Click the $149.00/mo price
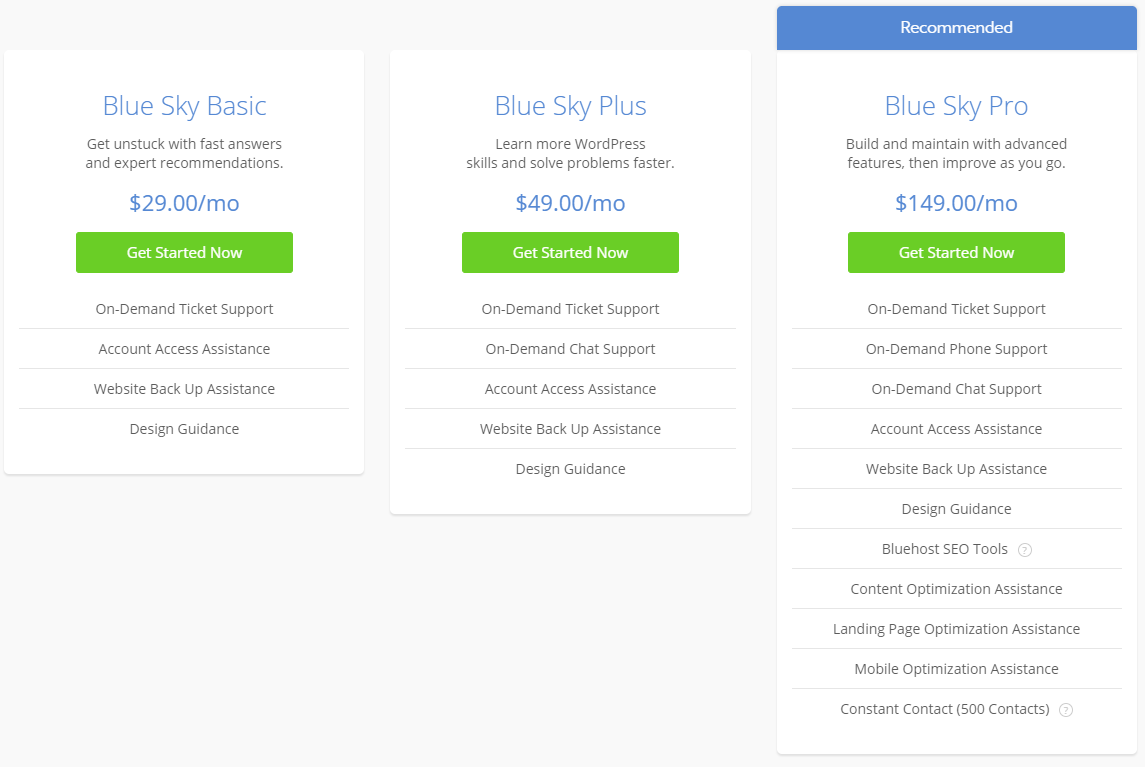 click(x=956, y=203)
